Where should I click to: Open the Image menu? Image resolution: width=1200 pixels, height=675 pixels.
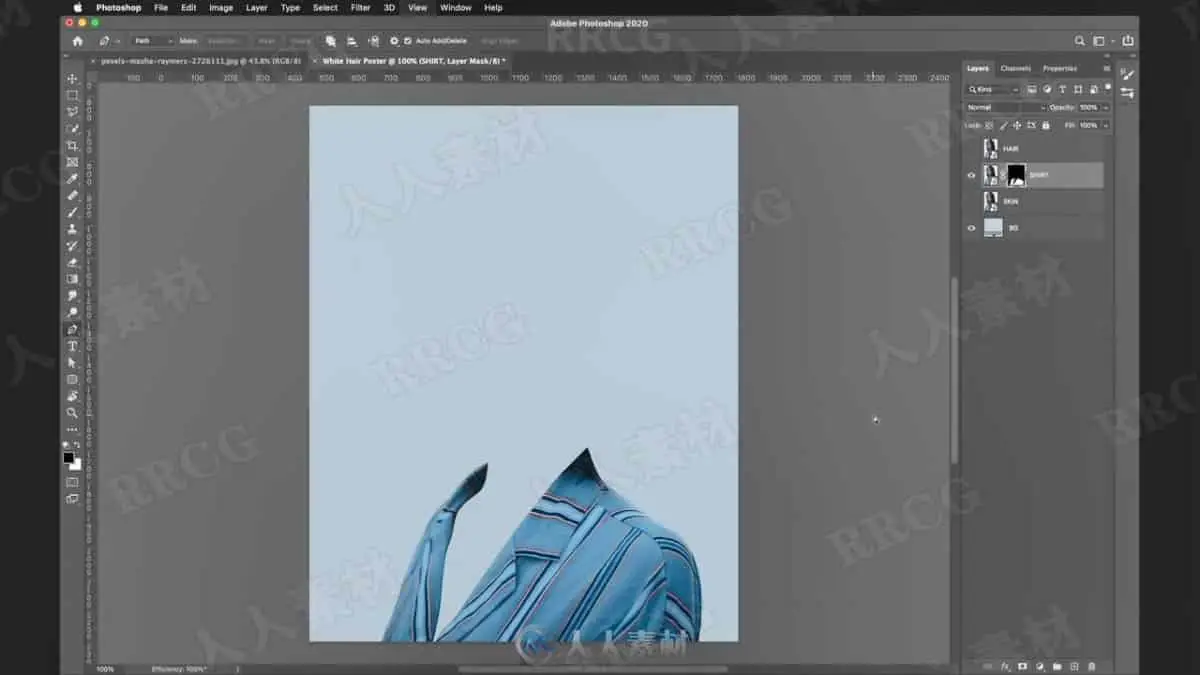click(x=221, y=7)
